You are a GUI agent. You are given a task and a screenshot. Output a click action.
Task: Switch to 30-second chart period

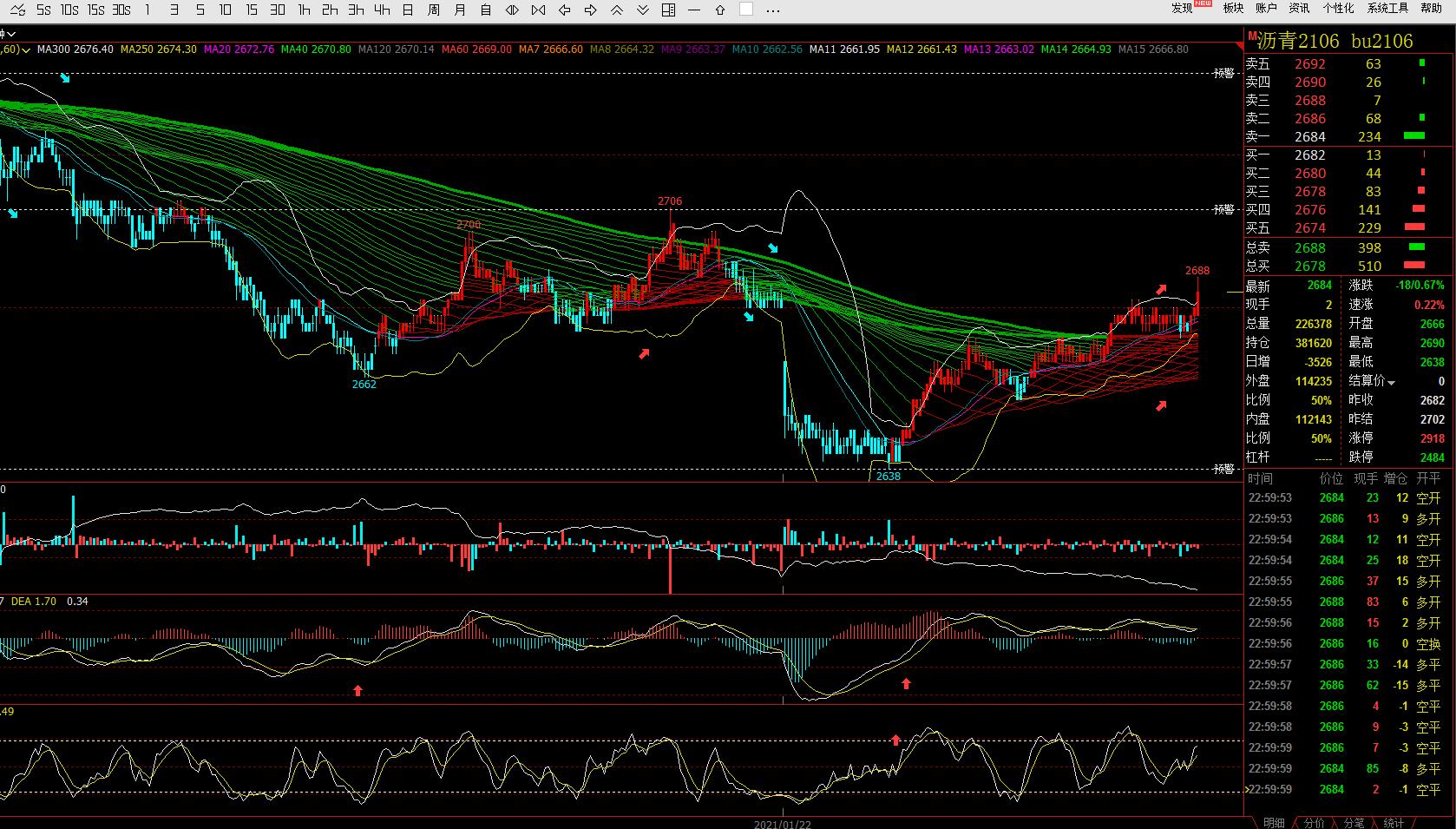point(121,10)
